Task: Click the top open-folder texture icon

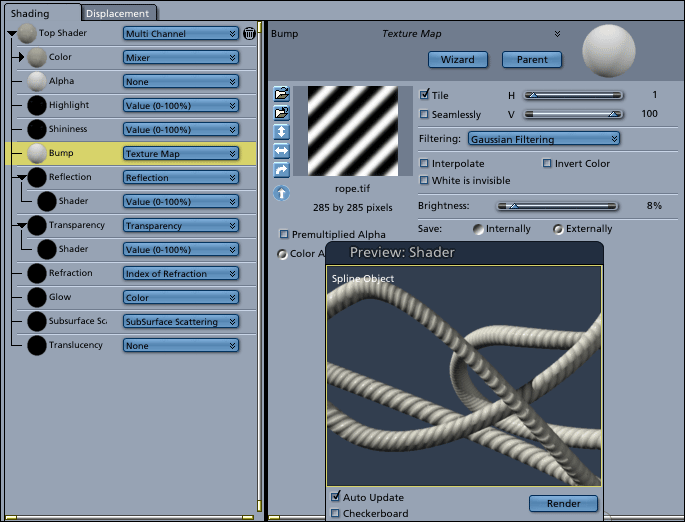Action: (x=282, y=95)
